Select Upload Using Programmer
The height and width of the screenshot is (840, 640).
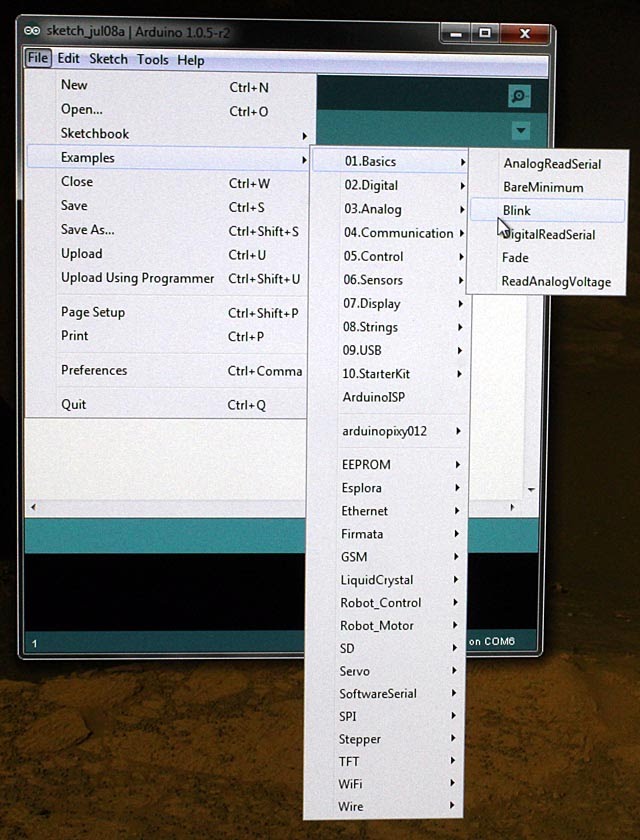169,279
